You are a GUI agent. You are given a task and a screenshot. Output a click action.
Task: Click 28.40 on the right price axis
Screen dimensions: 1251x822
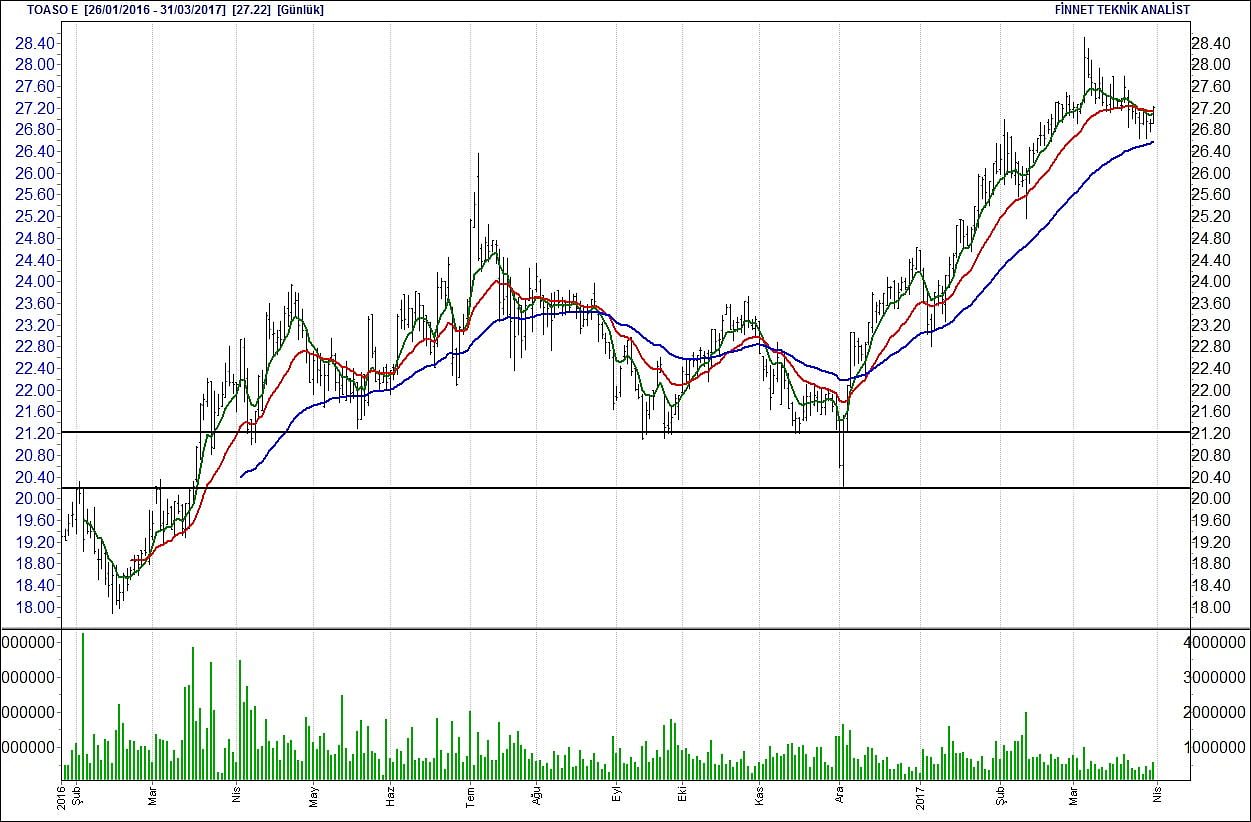tap(1211, 43)
